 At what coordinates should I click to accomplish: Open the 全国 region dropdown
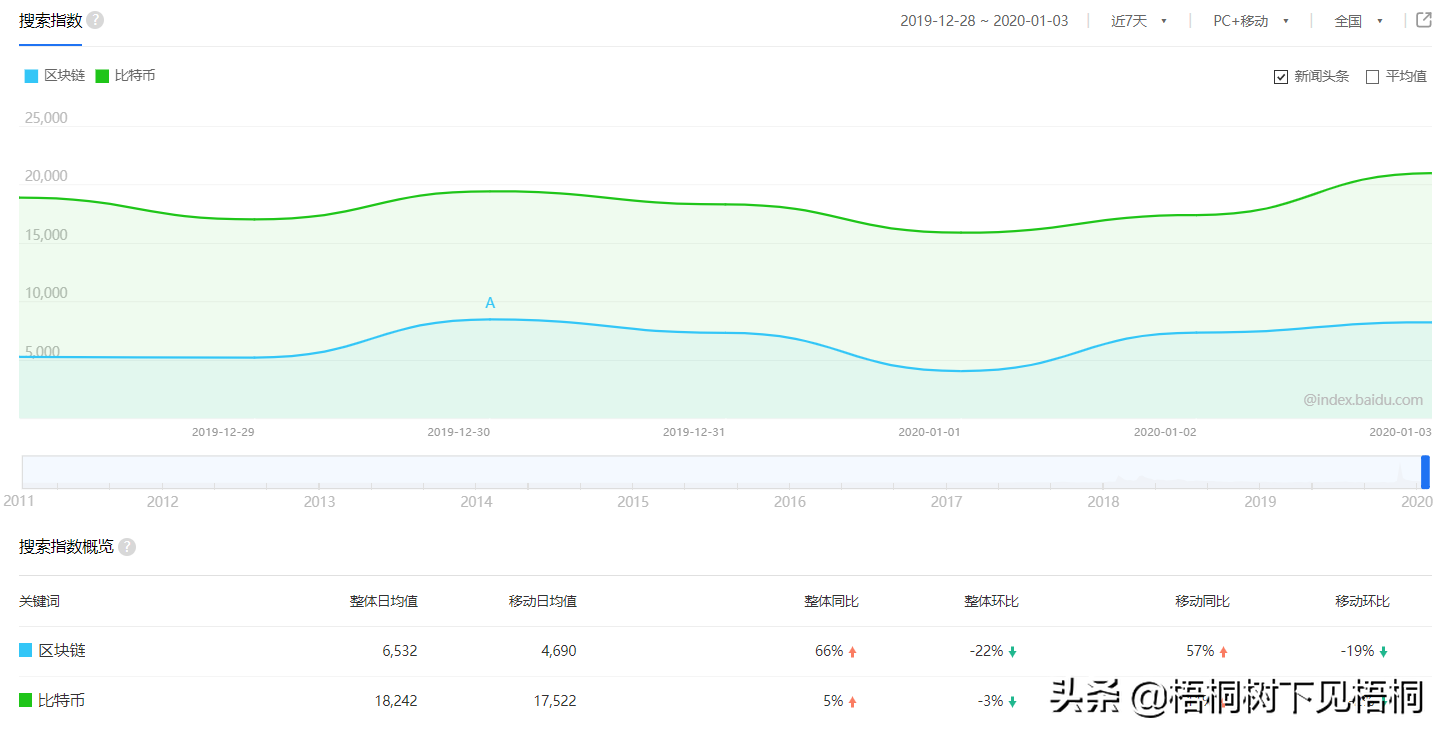1358,21
